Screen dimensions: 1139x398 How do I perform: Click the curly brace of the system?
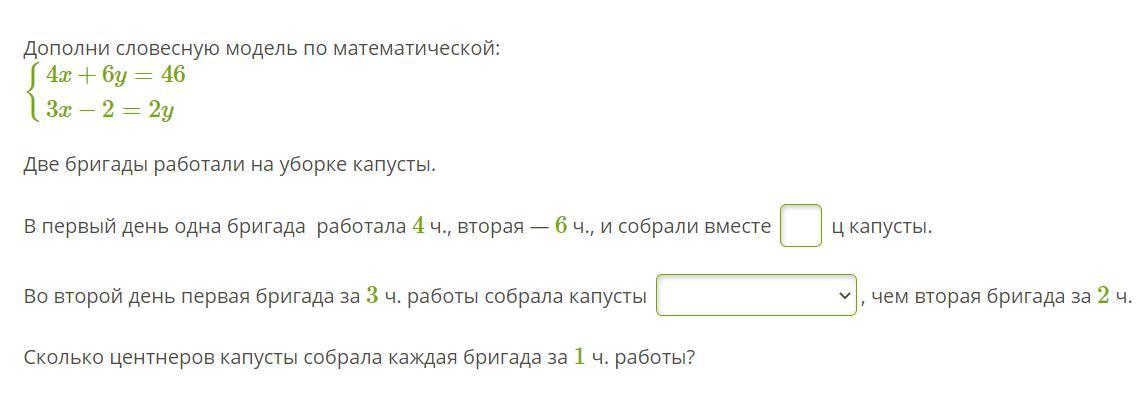(32, 92)
